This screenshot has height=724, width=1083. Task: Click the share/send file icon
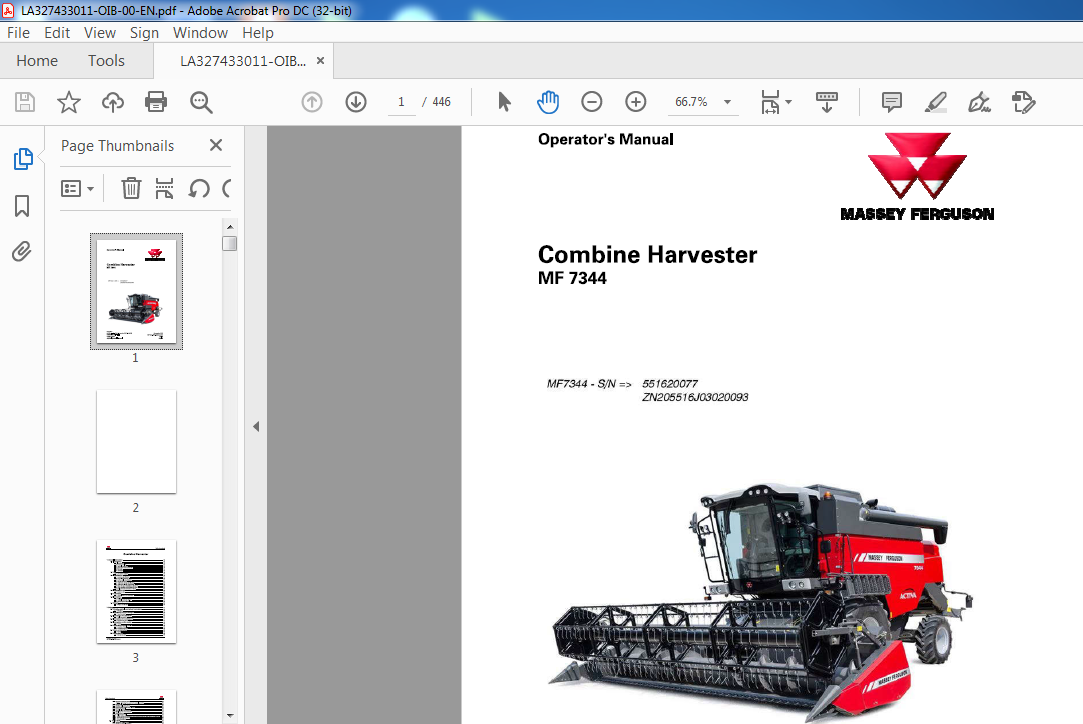(1024, 102)
